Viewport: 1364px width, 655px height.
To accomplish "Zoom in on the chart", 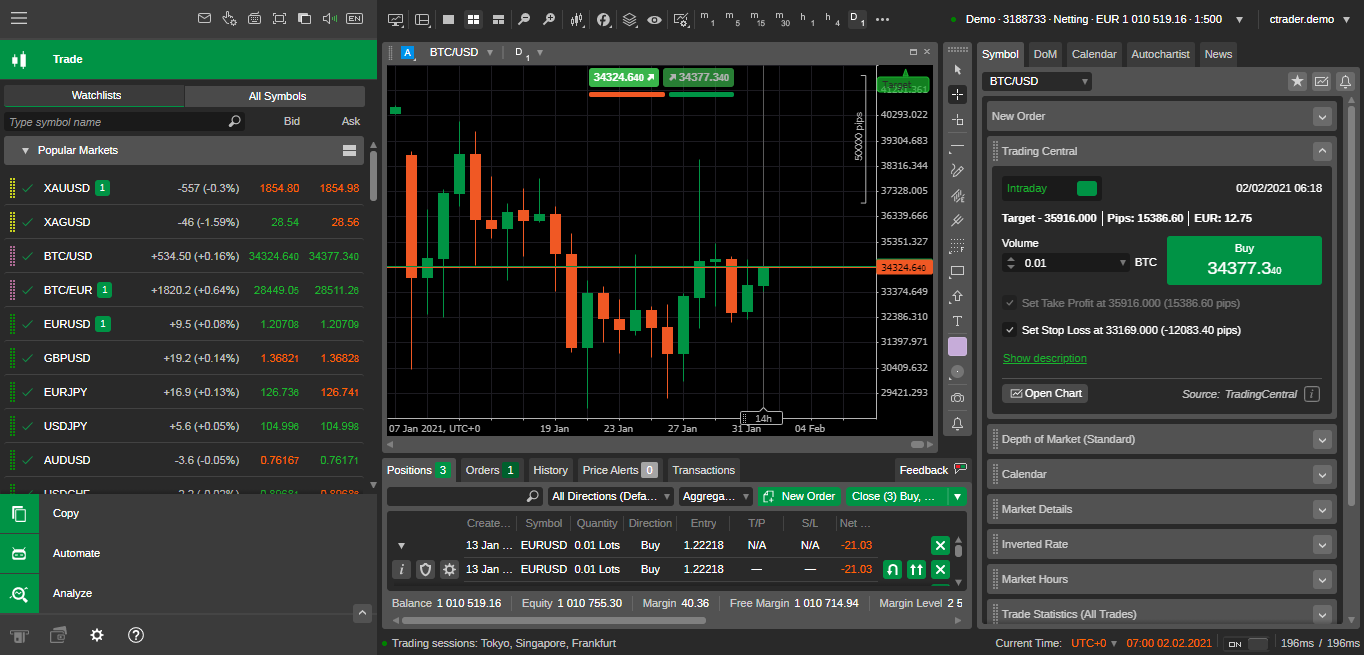I will (550, 19).
